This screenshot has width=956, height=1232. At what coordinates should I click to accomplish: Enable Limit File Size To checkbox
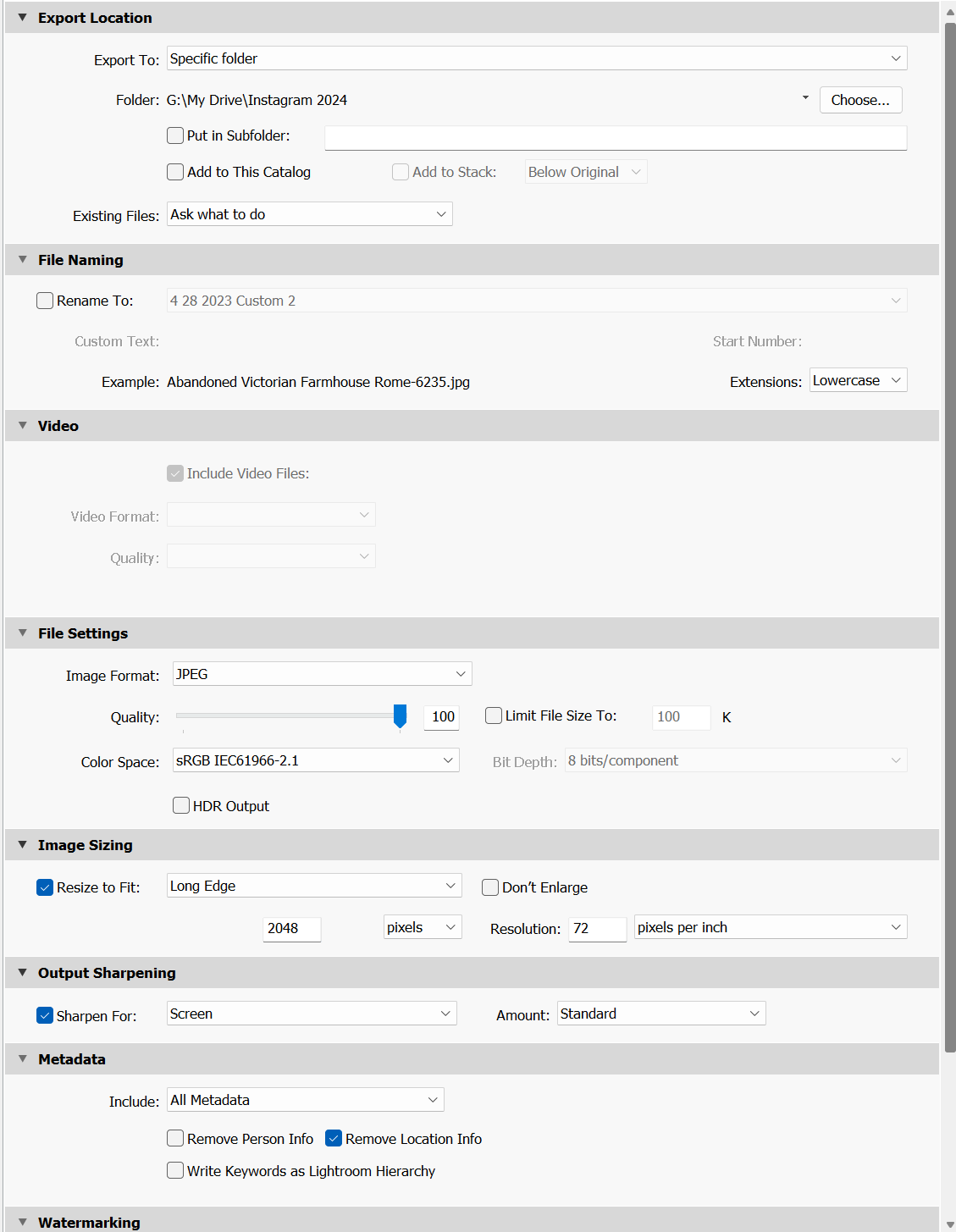[x=494, y=715]
